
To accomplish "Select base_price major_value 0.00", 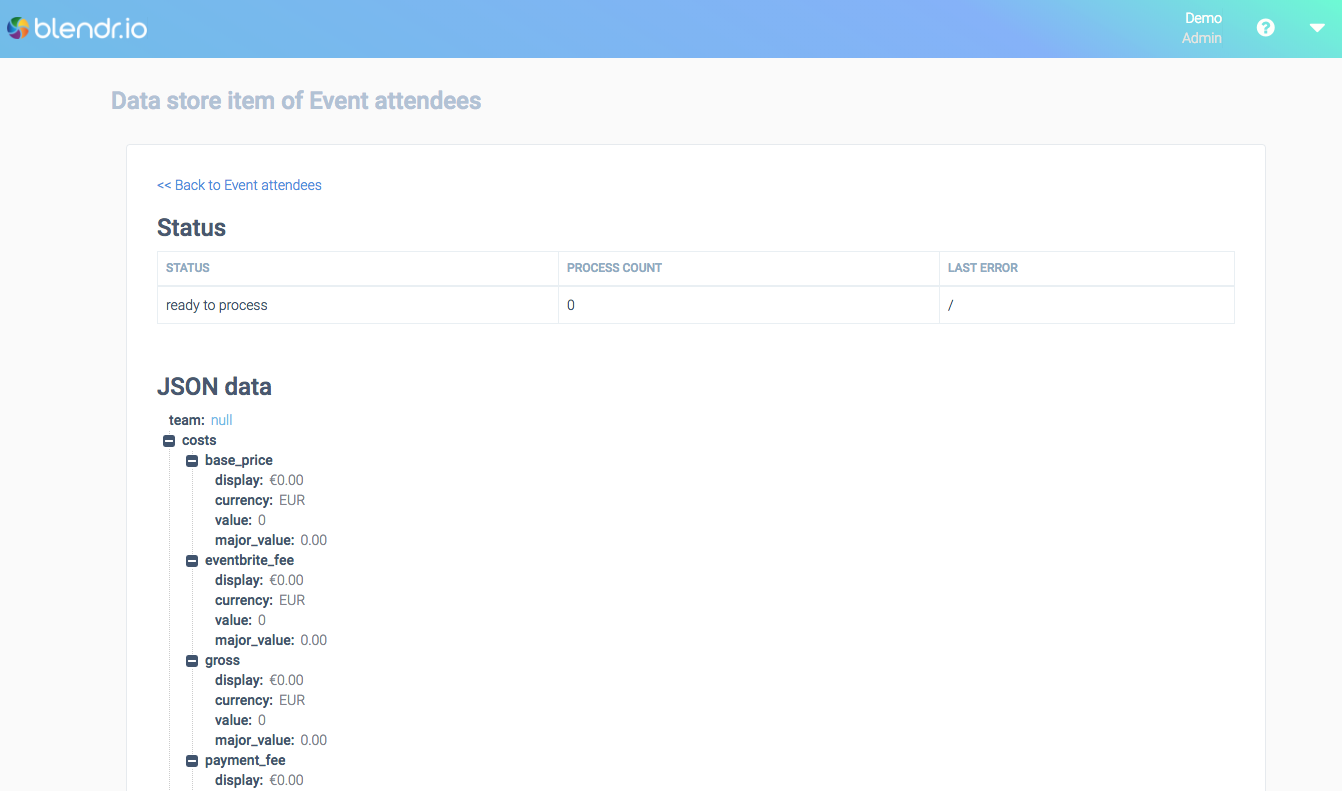I will (x=314, y=540).
